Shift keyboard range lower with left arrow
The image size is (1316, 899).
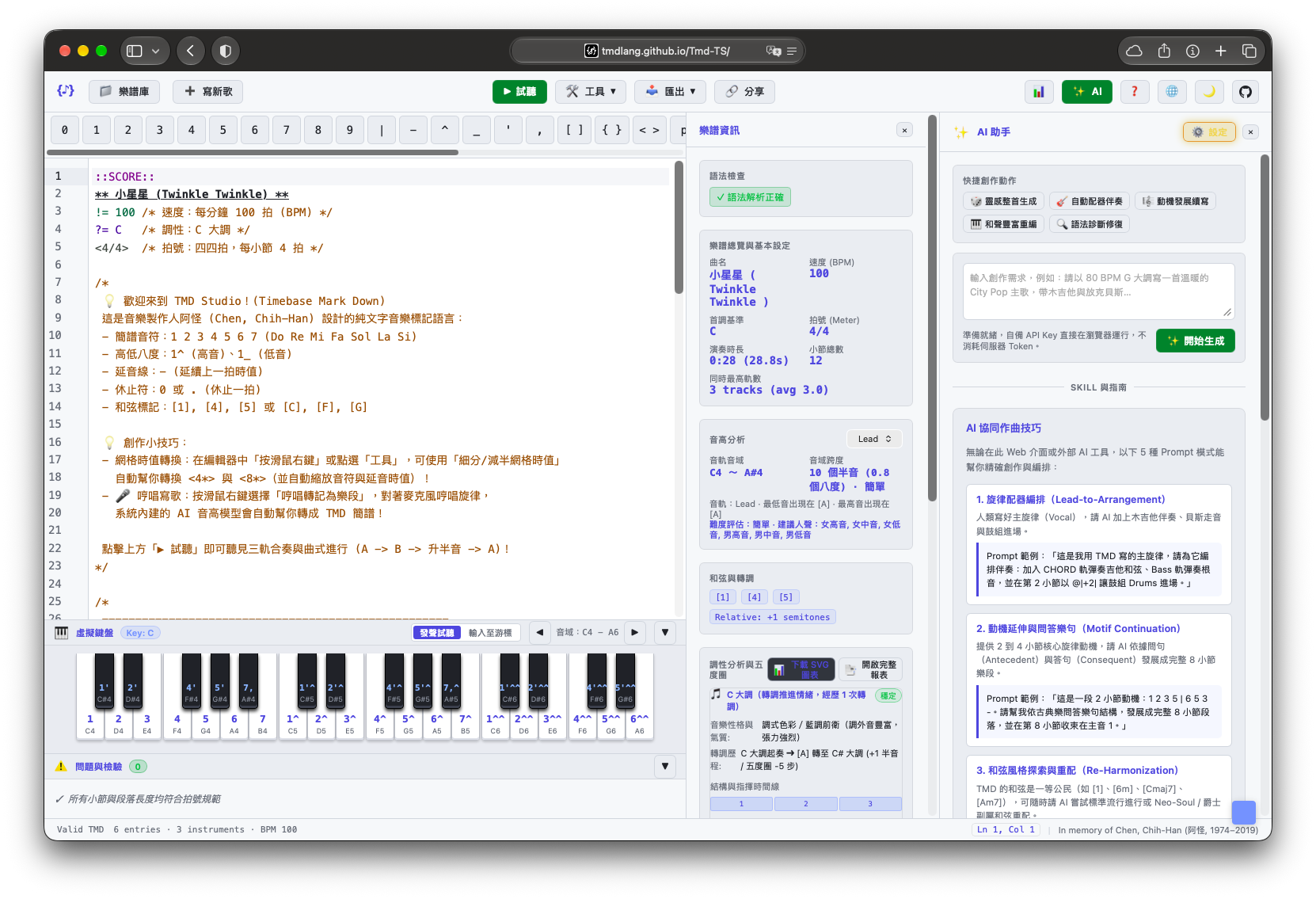539,632
